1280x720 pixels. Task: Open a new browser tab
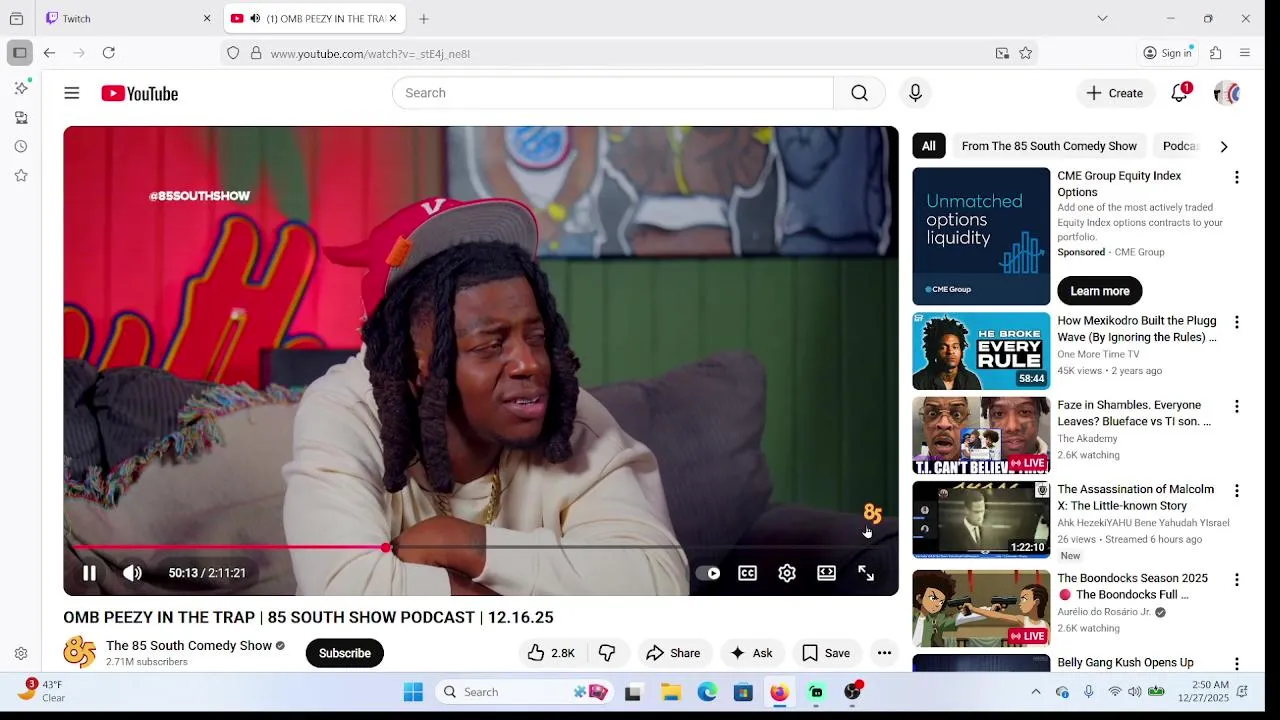tap(424, 18)
